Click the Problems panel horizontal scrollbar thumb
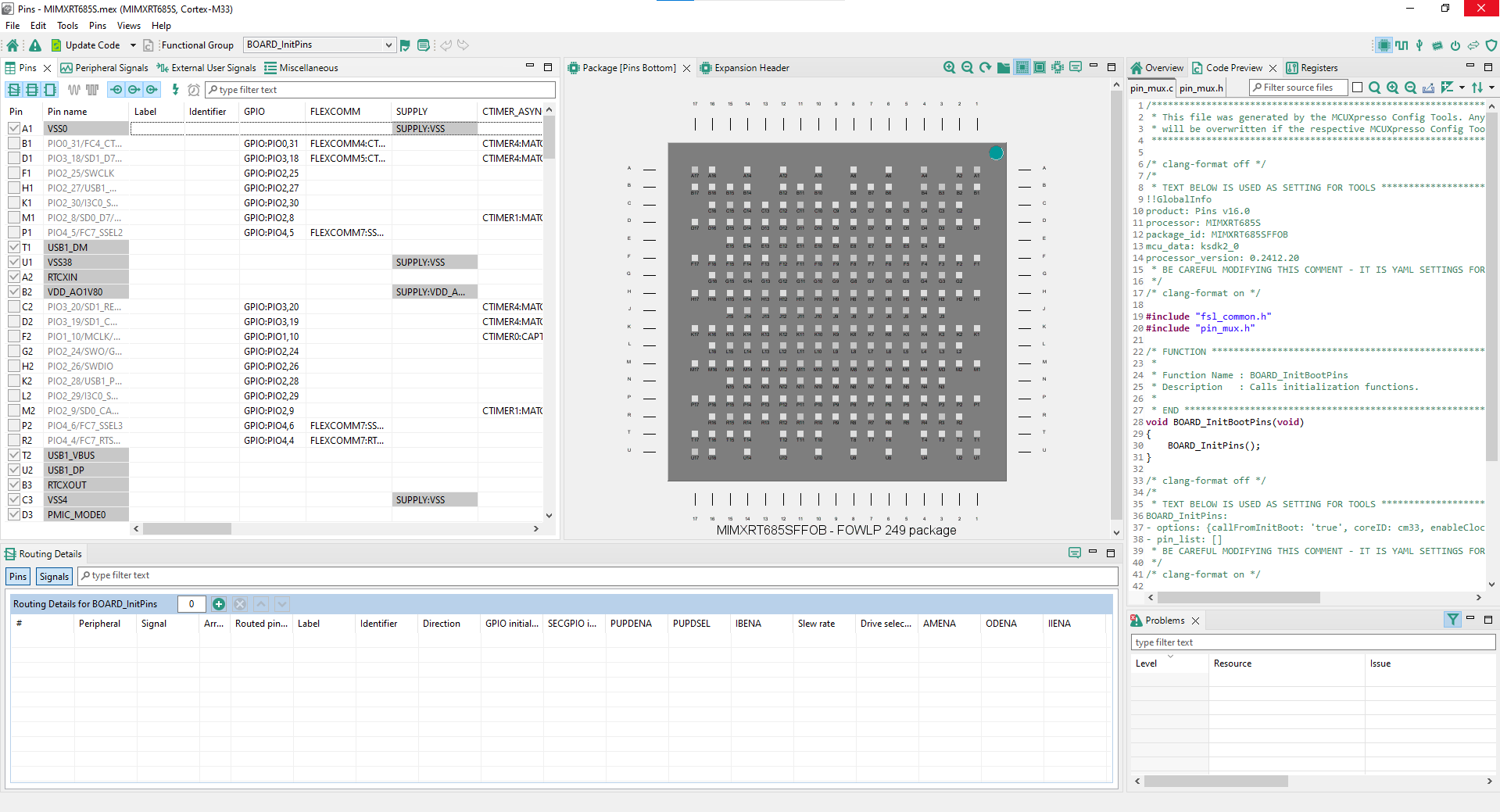The image size is (1500, 812). [x=1216, y=782]
